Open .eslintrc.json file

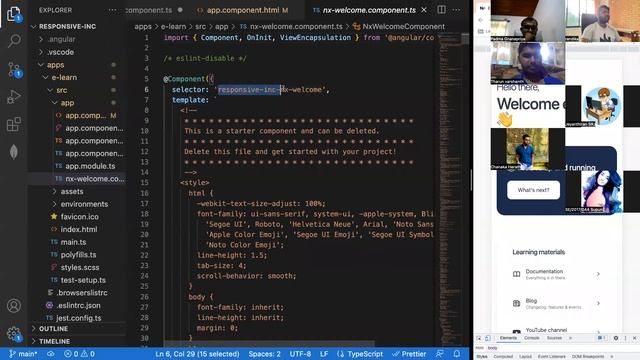[x=78, y=305]
